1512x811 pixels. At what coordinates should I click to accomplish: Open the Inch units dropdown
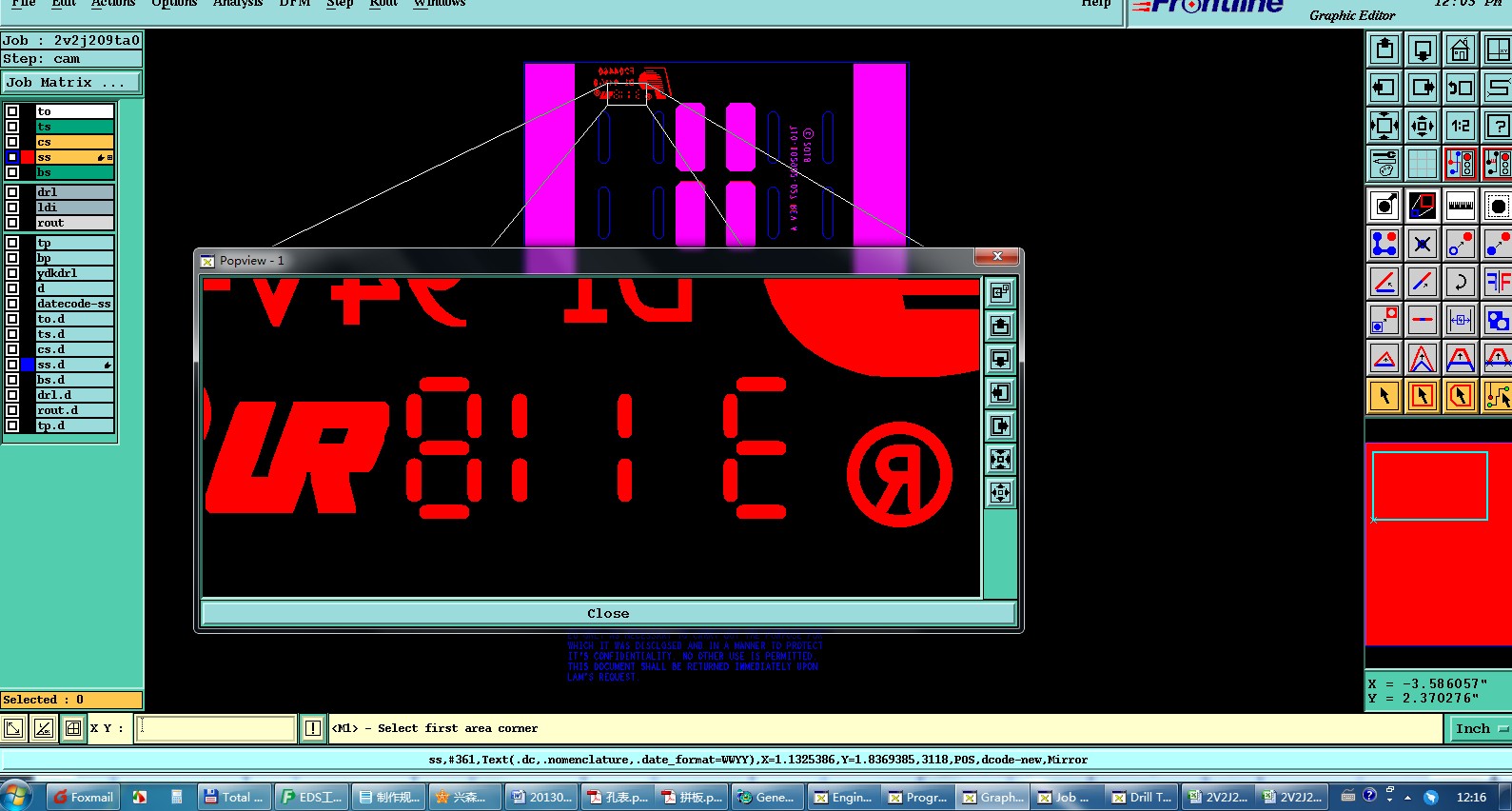click(x=1482, y=729)
